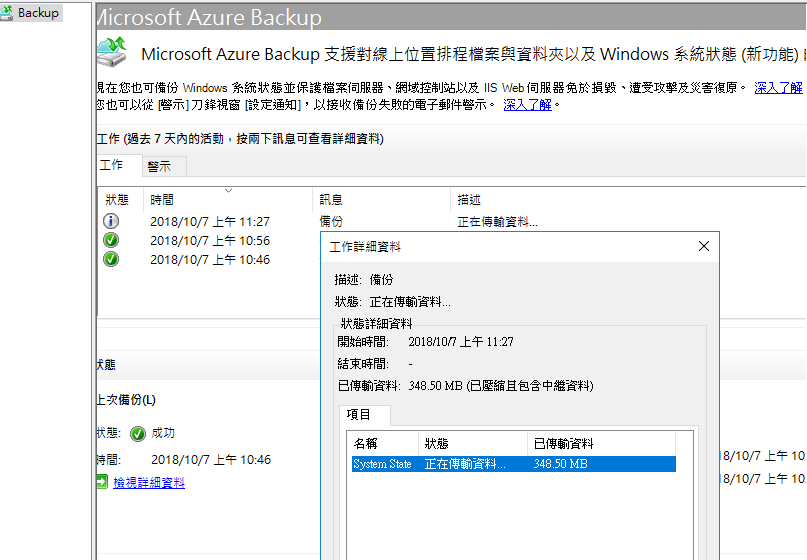
Task: Open 檢視詳細資料 link
Action: pyautogui.click(x=149, y=482)
